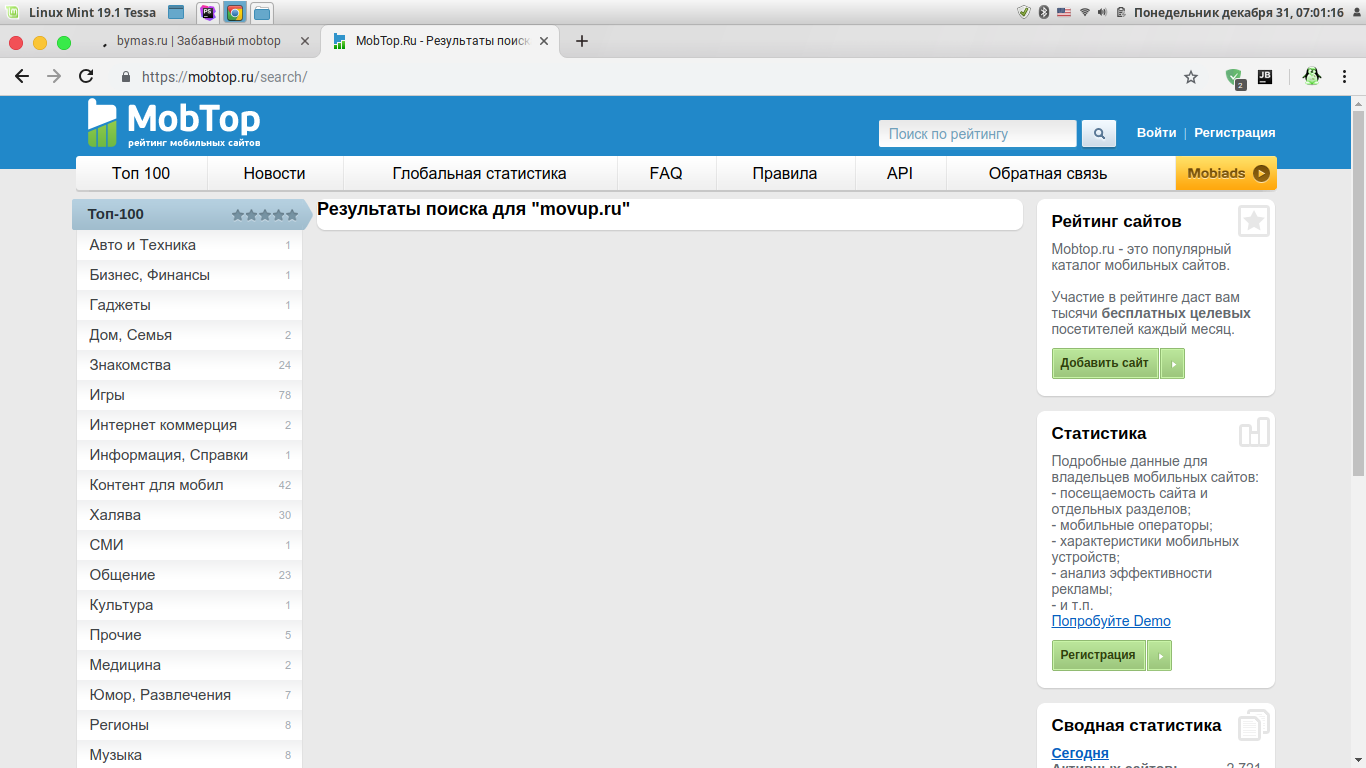
Task: Open the penguin profile avatar icon
Action: 1312,76
